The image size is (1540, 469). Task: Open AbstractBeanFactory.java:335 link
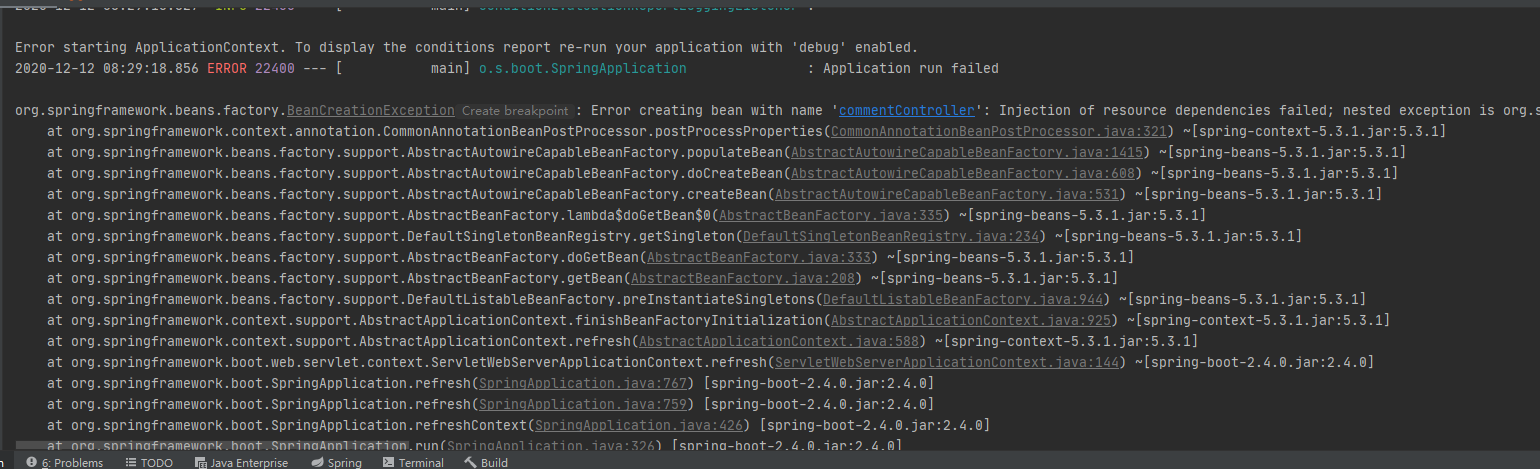831,215
